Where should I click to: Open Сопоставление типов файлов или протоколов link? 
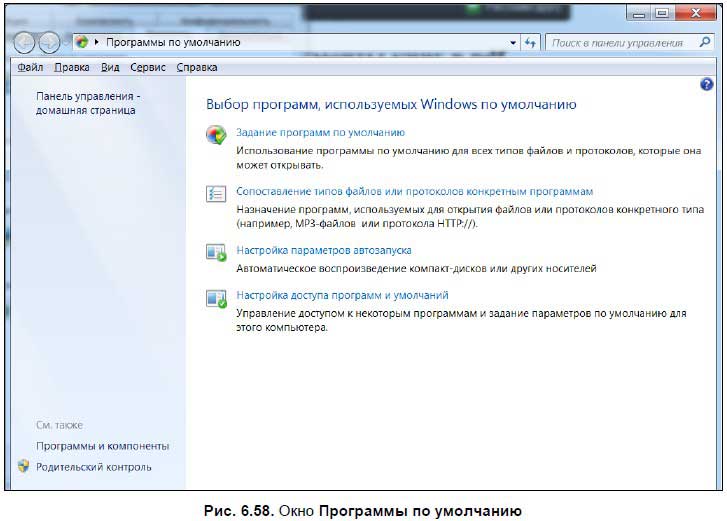pyautogui.click(x=415, y=191)
